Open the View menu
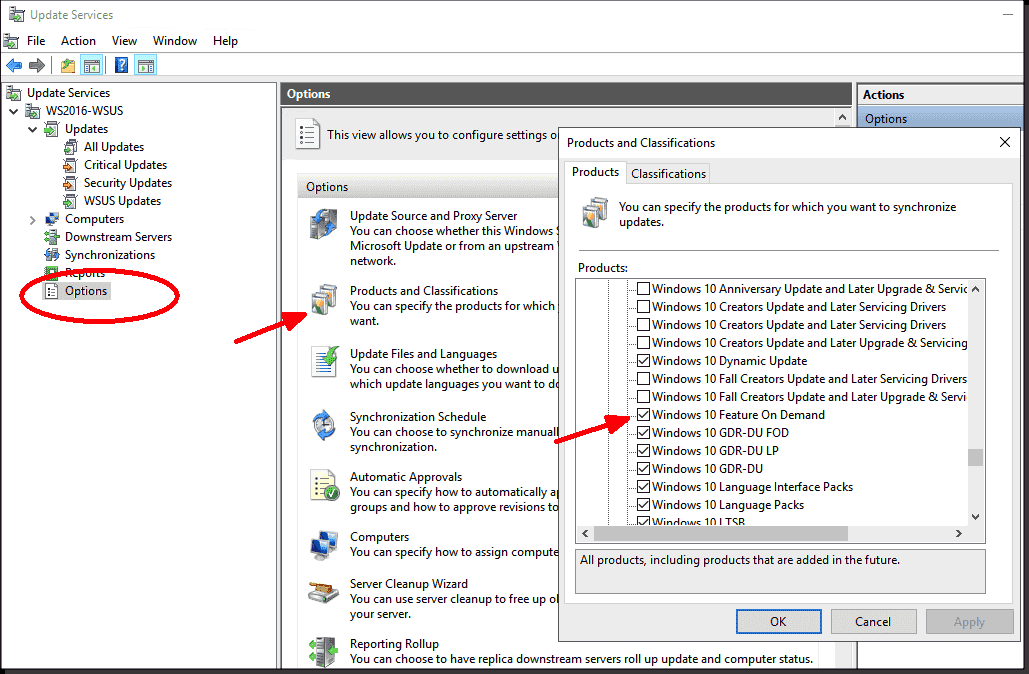The height and width of the screenshot is (674, 1029). pyautogui.click(x=124, y=41)
